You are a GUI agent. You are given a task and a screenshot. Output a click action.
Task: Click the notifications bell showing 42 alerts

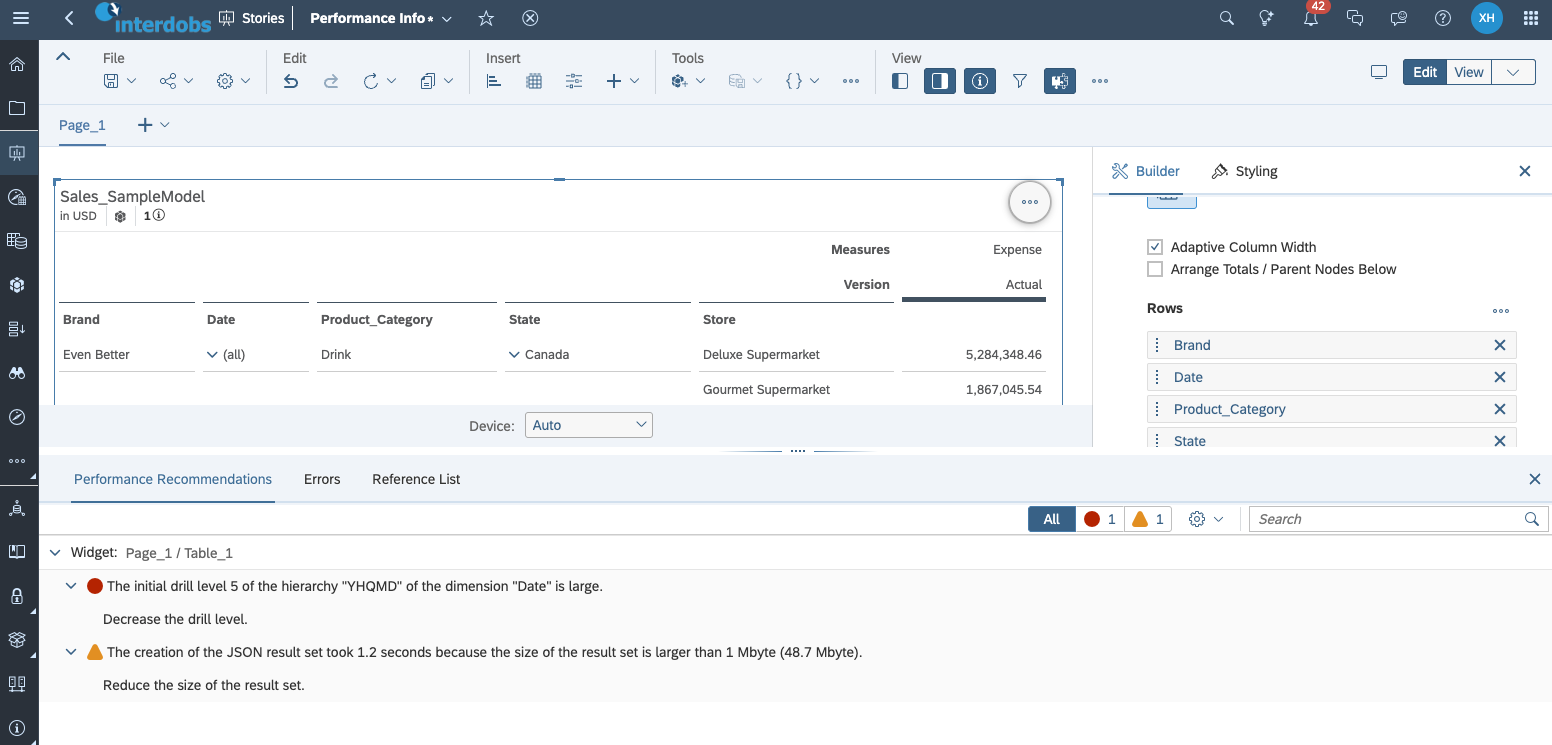1310,18
